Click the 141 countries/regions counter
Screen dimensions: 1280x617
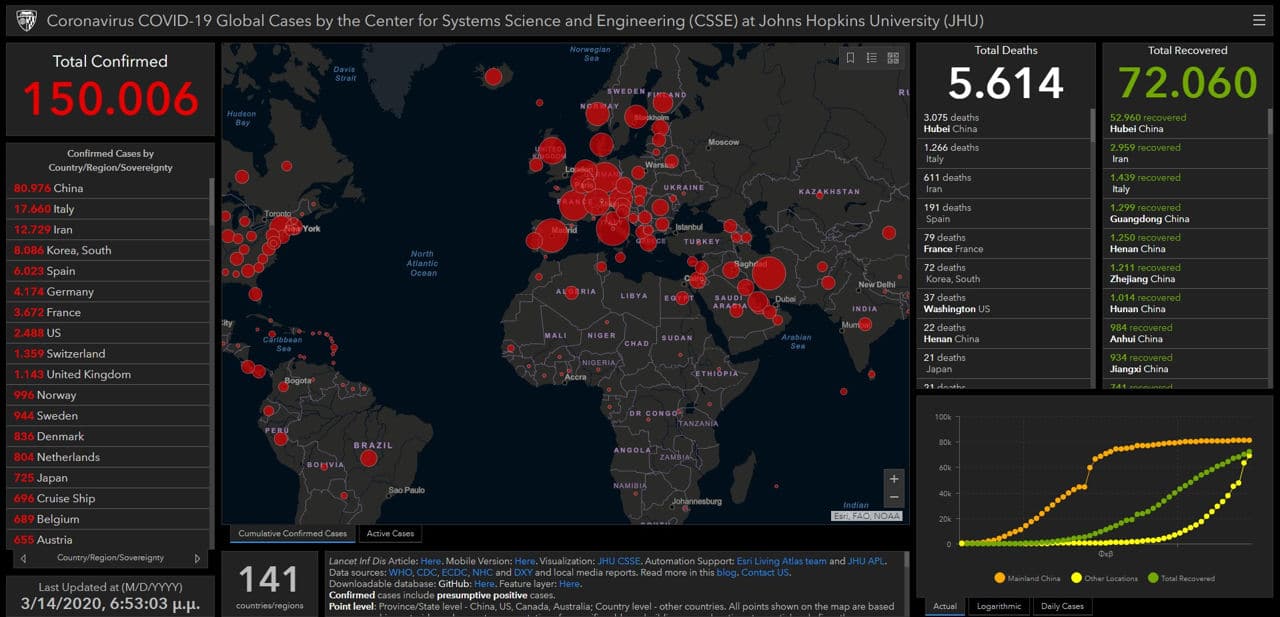pyautogui.click(x=269, y=584)
